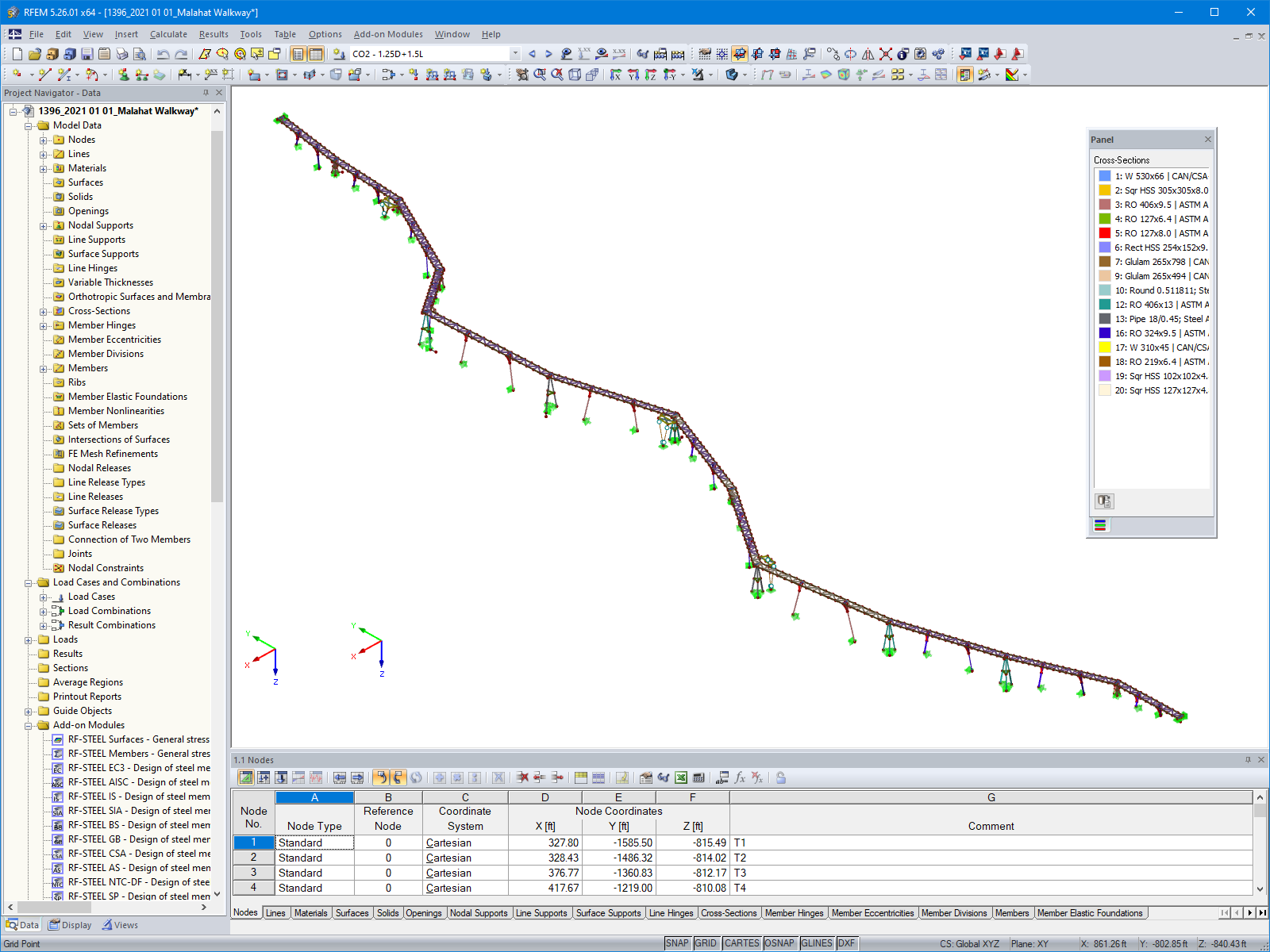This screenshot has width=1270, height=952.
Task: Switch to navigator Display tab
Action: coord(70,925)
